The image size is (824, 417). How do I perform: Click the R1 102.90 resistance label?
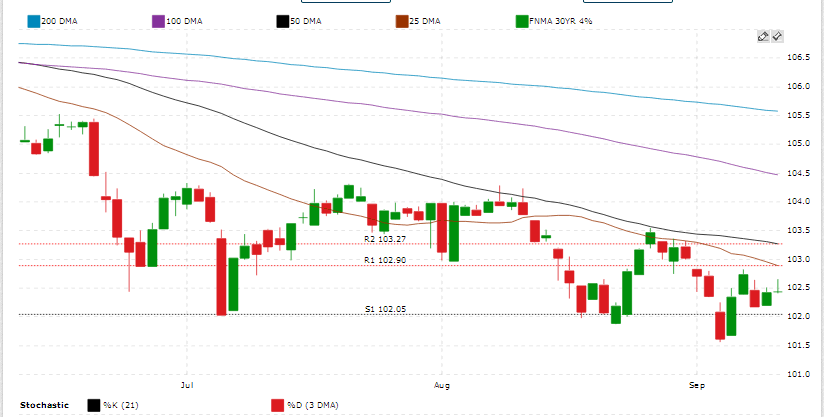(x=385, y=260)
